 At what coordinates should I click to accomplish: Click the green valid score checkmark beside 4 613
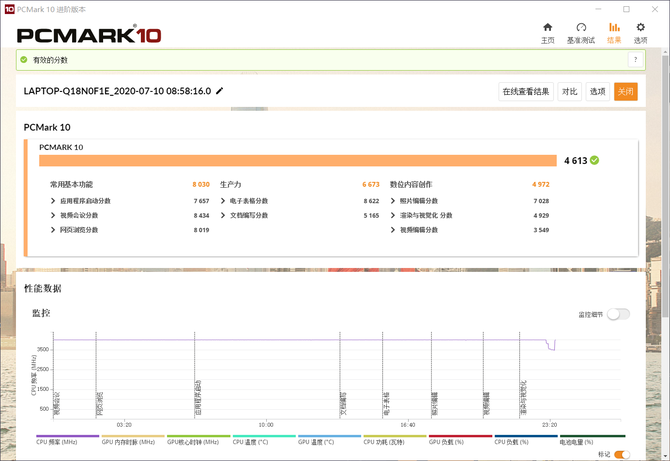(x=595, y=160)
